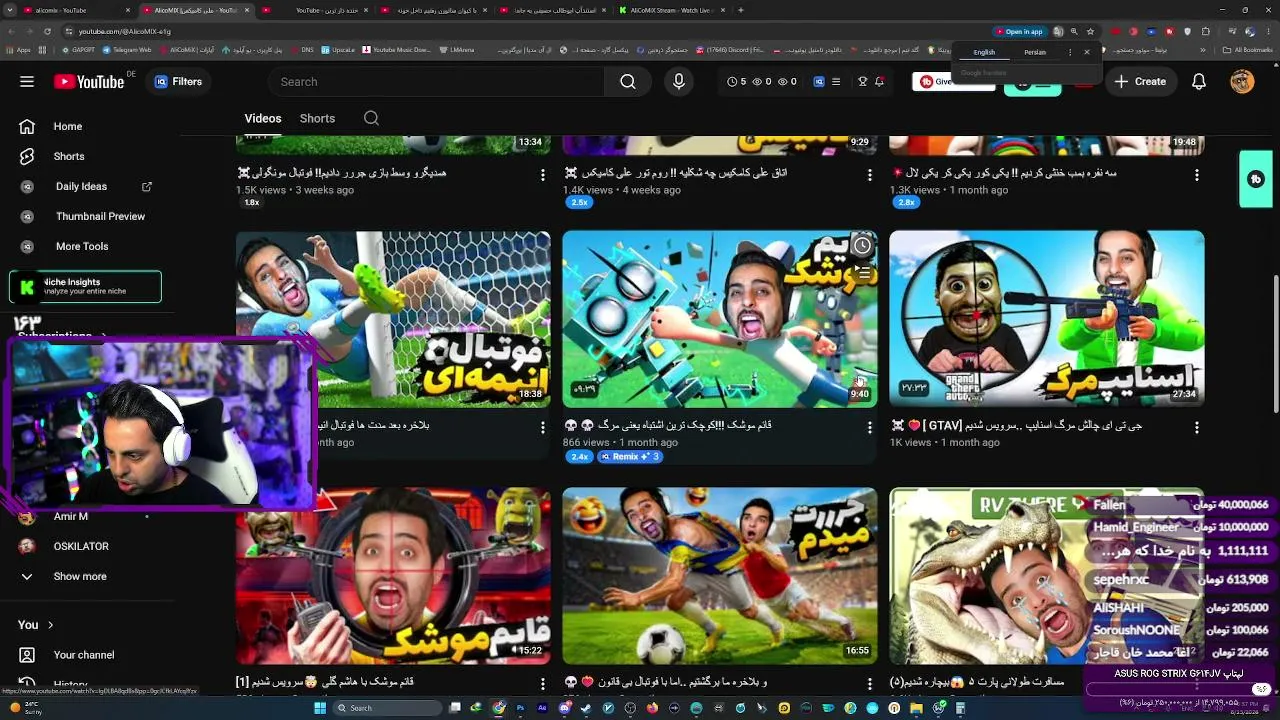Open the notifications bell

(1199, 82)
